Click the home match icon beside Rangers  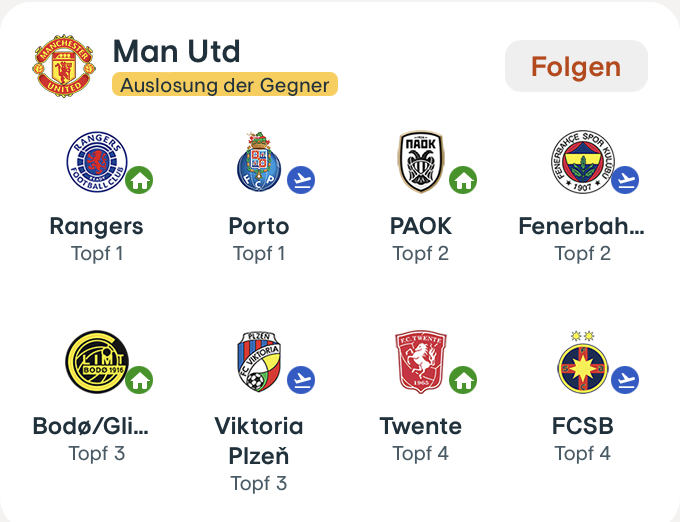point(139,180)
